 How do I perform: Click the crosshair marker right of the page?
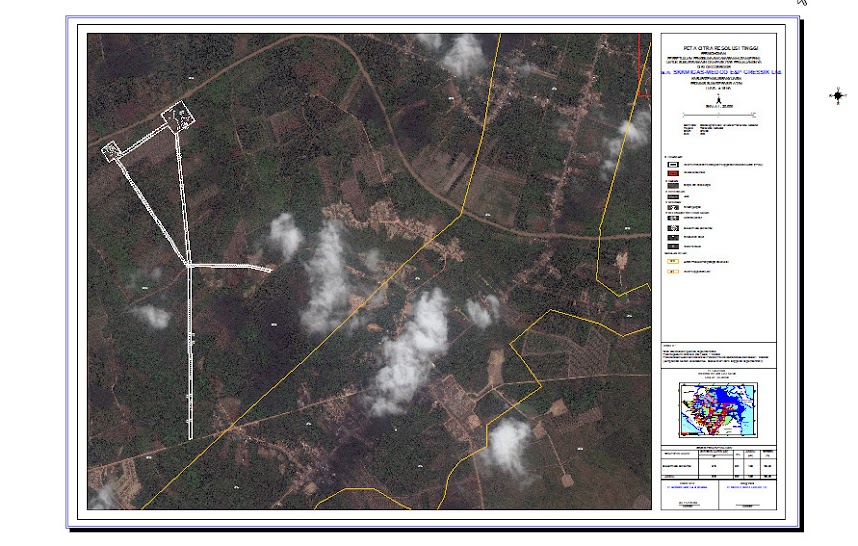click(837, 96)
